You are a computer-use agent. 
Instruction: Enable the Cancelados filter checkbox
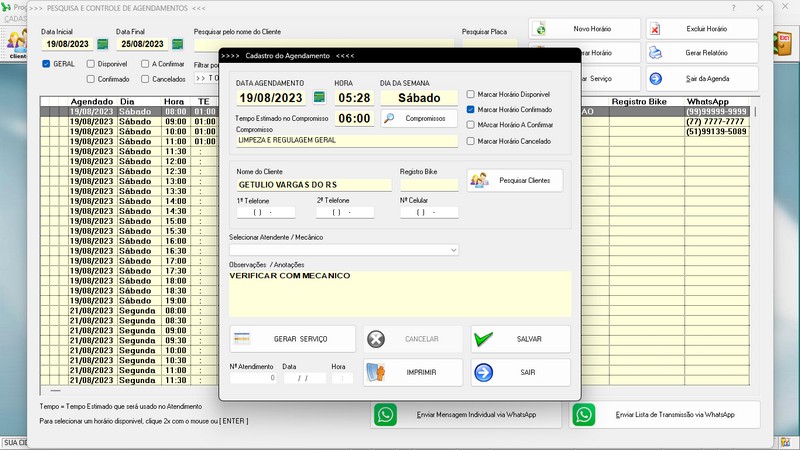click(x=145, y=79)
